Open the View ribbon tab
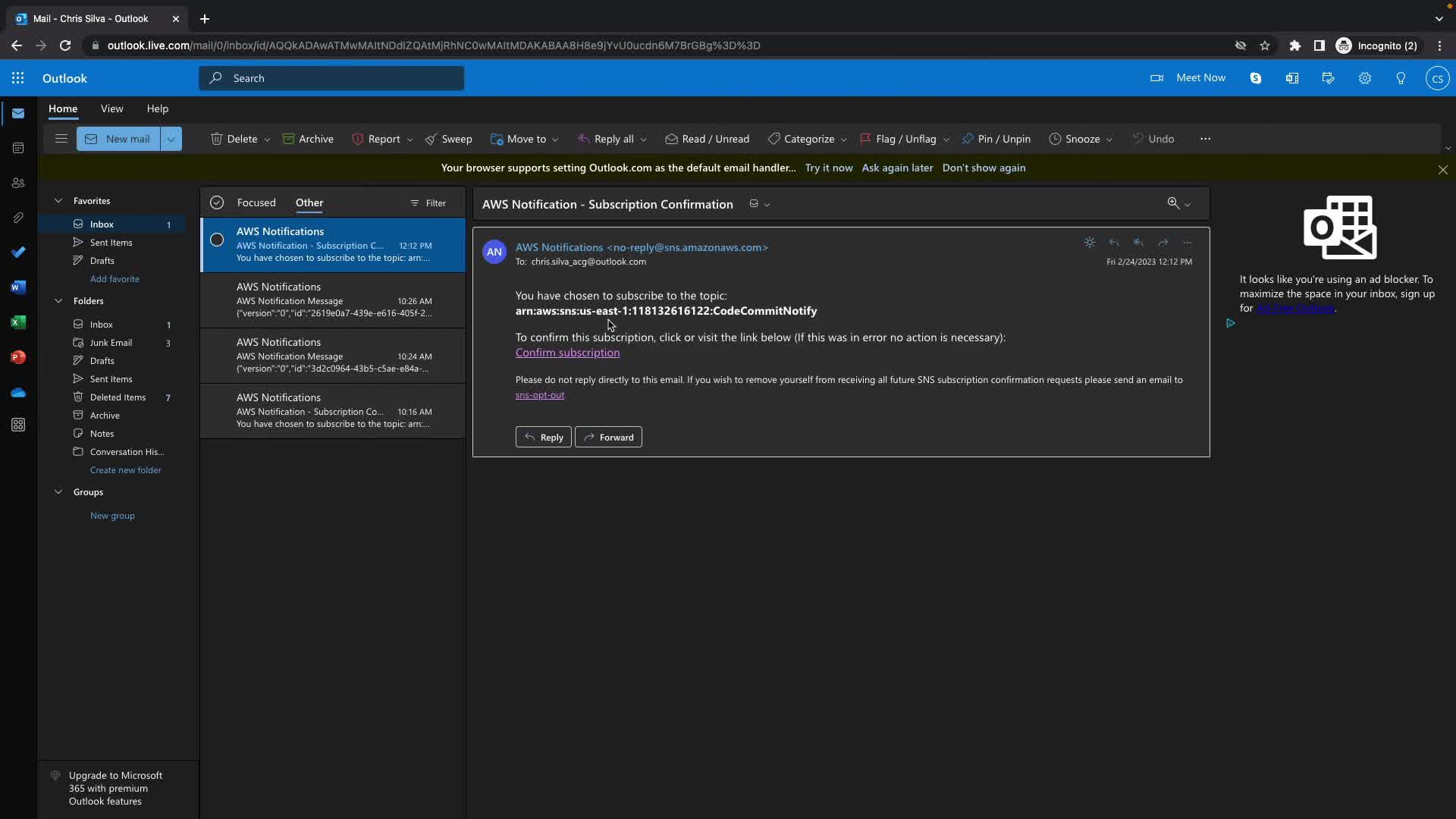Screen dimensions: 1456x819 click(111, 108)
